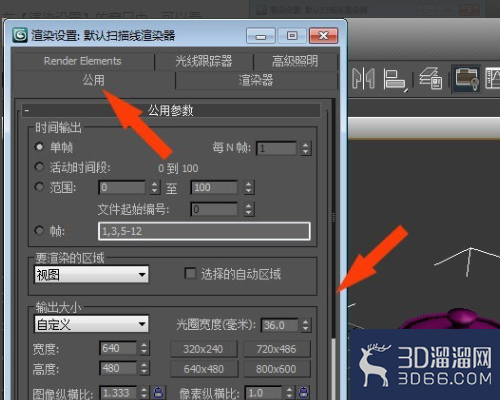Maximize the render settings dialog
The image size is (500, 400).
292,36
